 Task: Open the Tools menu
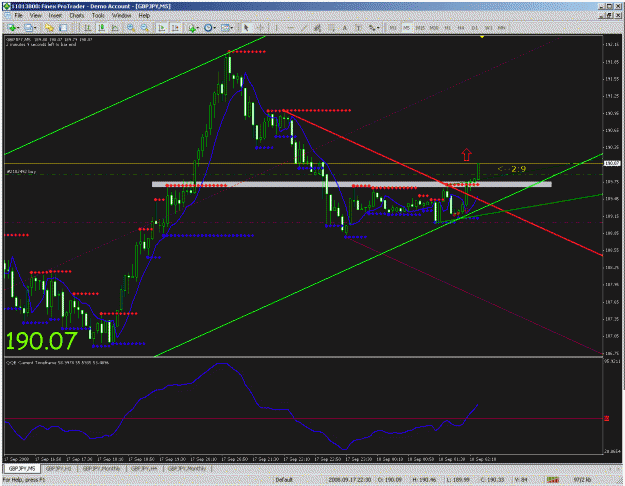tap(98, 16)
